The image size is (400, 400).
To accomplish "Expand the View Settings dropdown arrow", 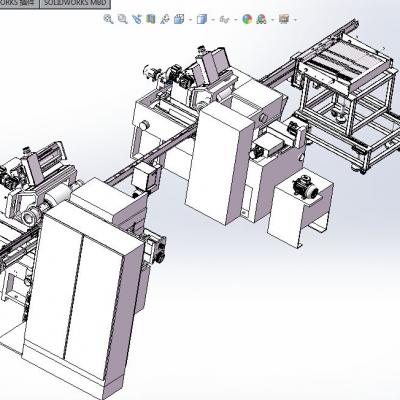I will tap(295, 20).
